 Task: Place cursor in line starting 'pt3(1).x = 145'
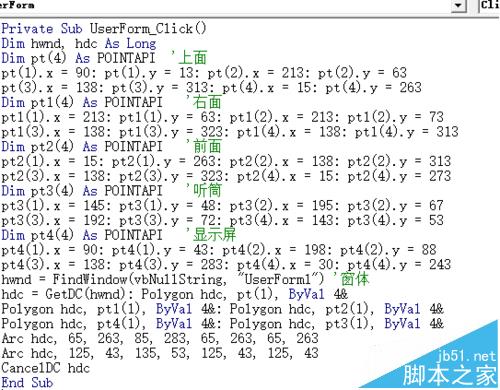[222, 205]
